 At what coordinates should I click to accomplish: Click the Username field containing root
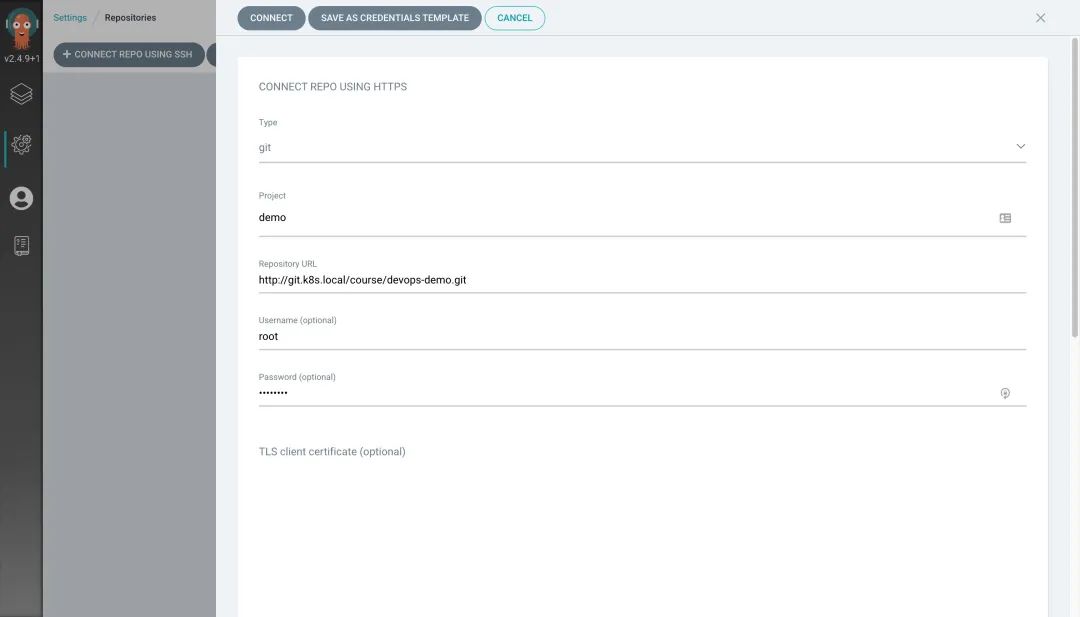[642, 337]
